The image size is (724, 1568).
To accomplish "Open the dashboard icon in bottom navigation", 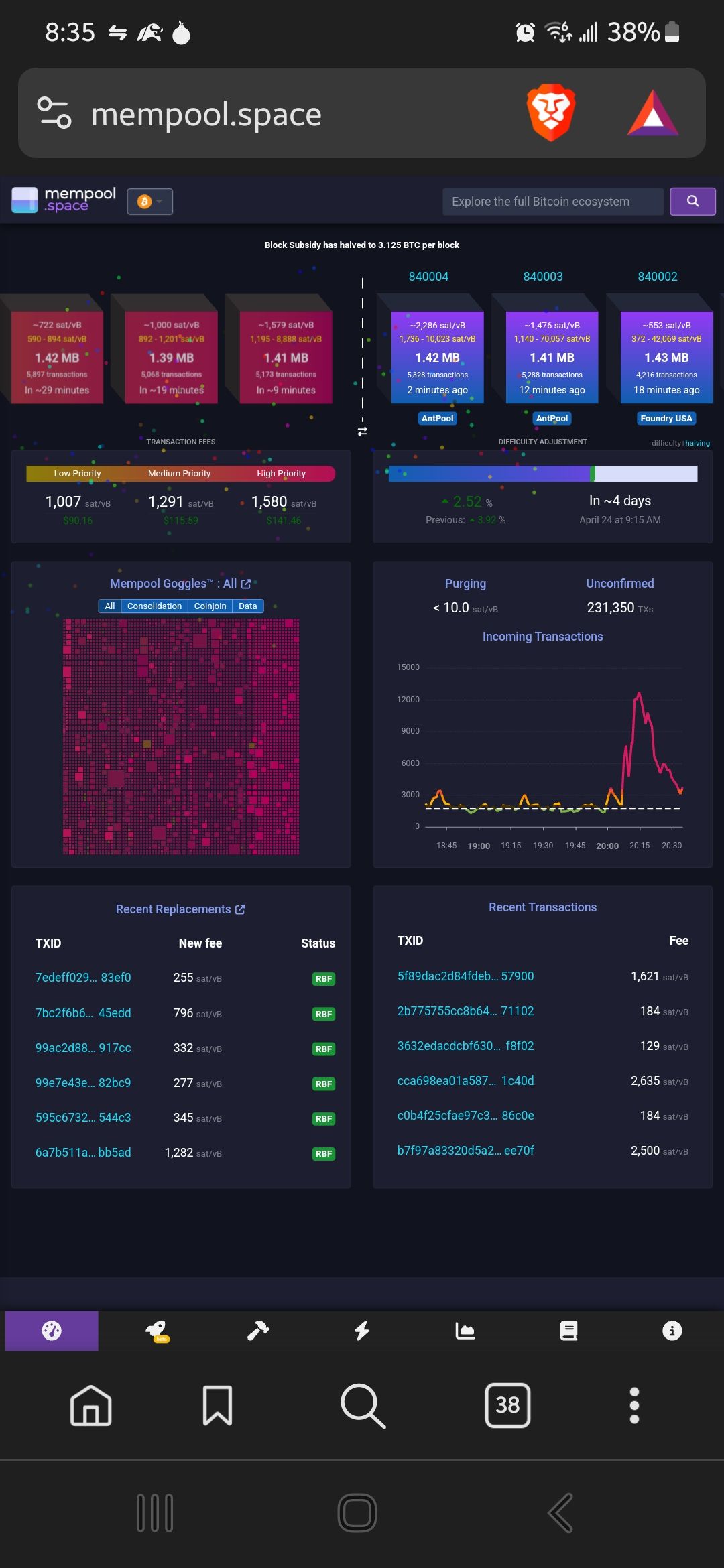I will [x=52, y=1331].
